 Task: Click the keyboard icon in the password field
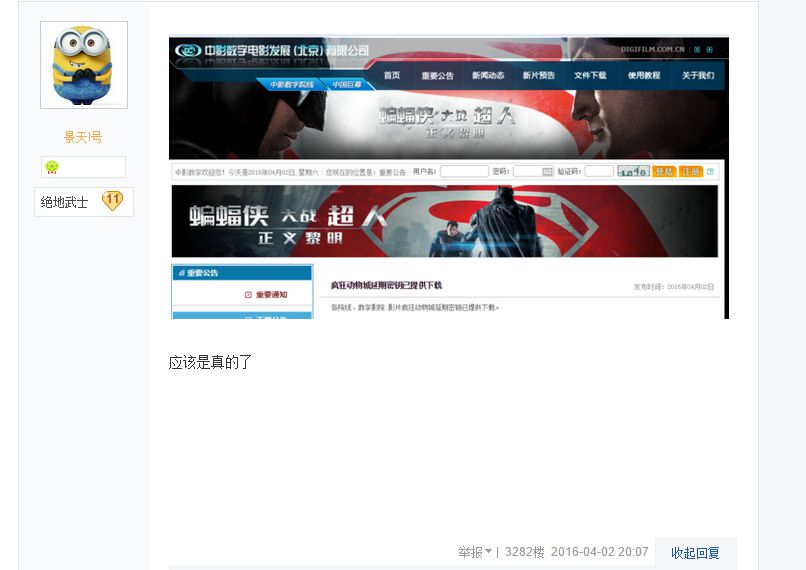[547, 171]
